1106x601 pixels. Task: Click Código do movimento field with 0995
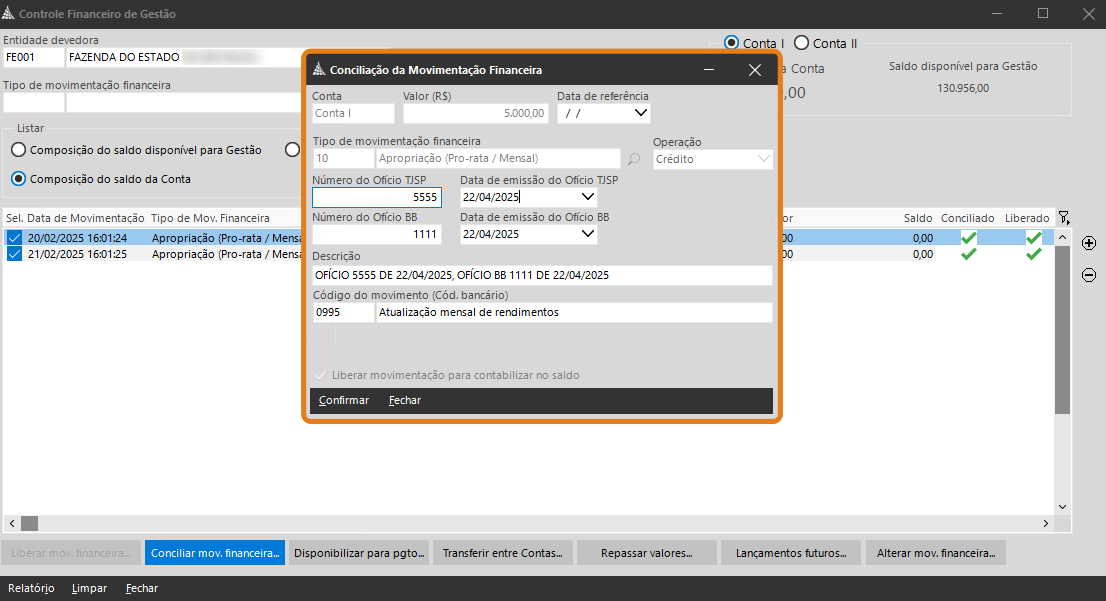(x=344, y=312)
